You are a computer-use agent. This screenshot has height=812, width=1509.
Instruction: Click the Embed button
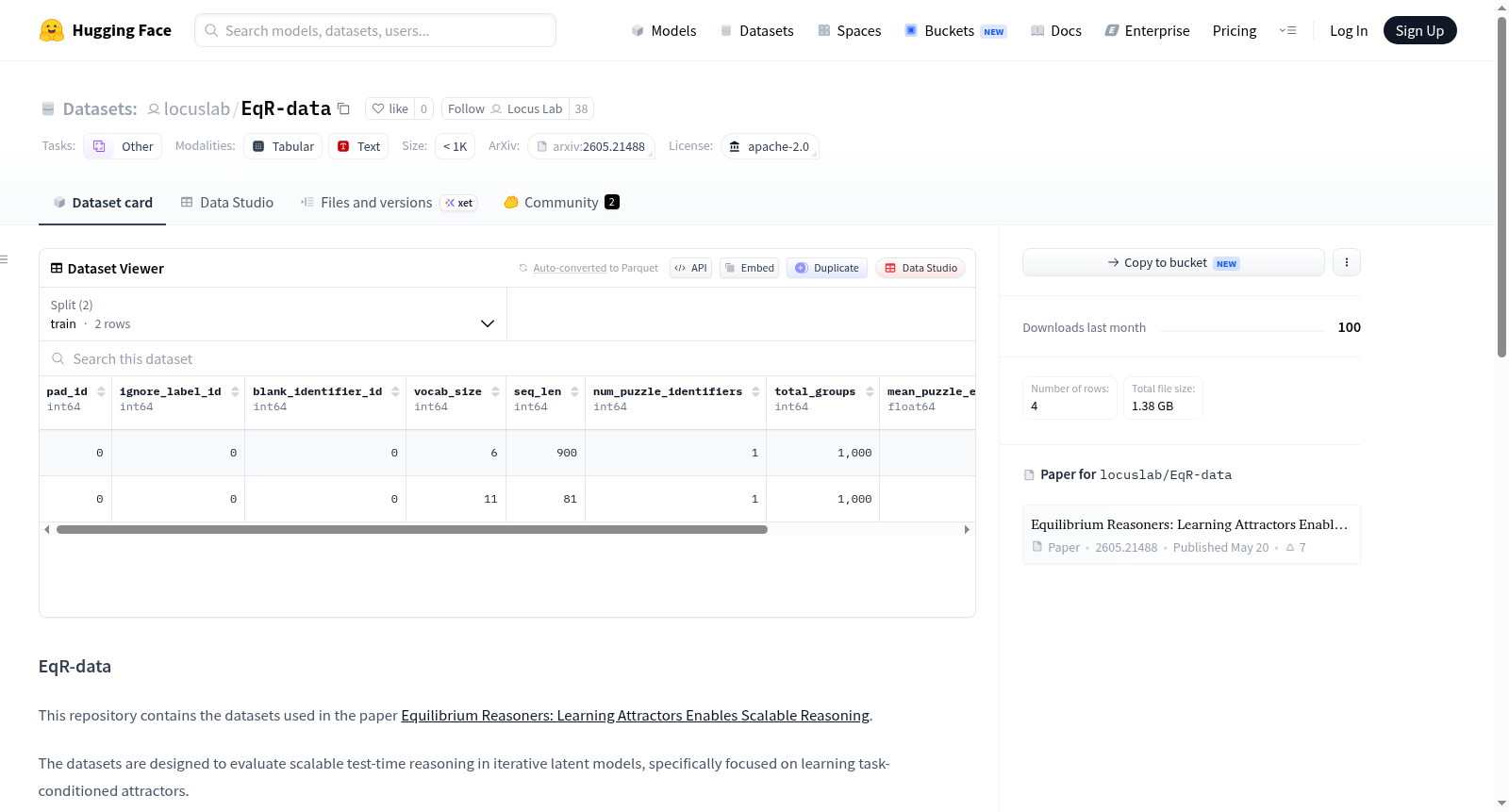pyautogui.click(x=749, y=268)
